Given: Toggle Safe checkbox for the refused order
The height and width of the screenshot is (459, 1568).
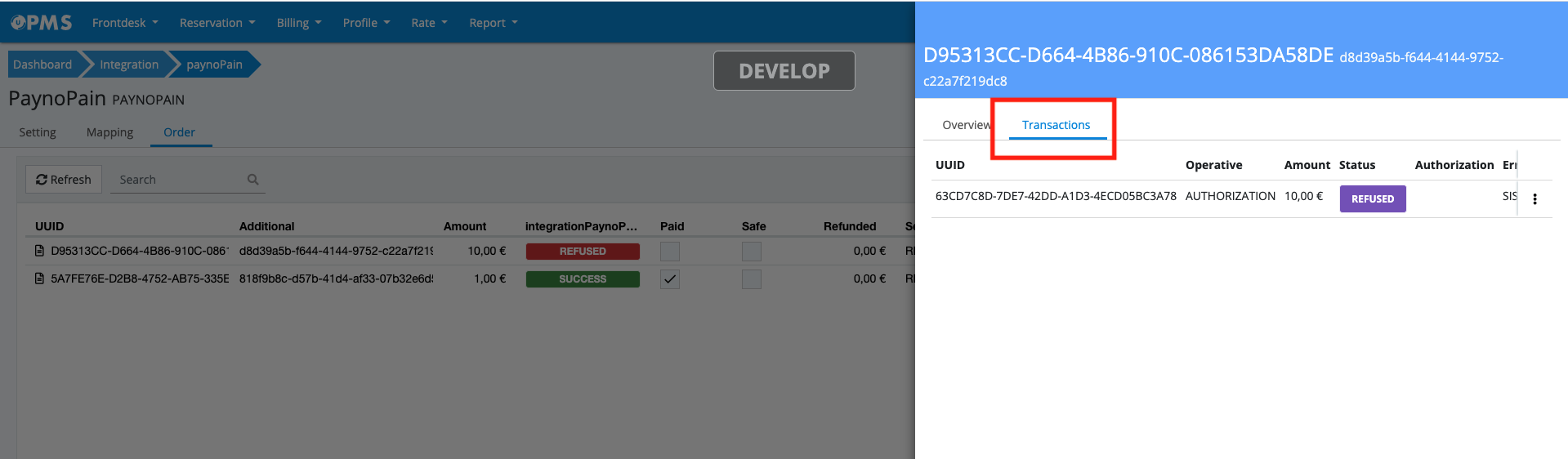Looking at the screenshot, I should click(x=752, y=252).
